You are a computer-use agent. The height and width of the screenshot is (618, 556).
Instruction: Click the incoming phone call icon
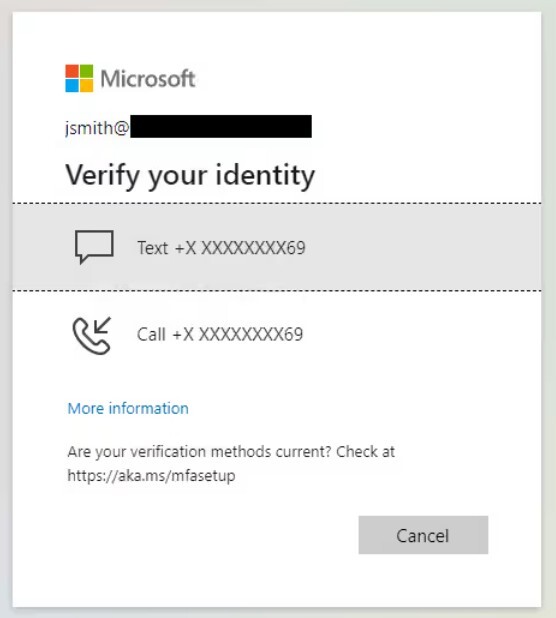(x=92, y=335)
